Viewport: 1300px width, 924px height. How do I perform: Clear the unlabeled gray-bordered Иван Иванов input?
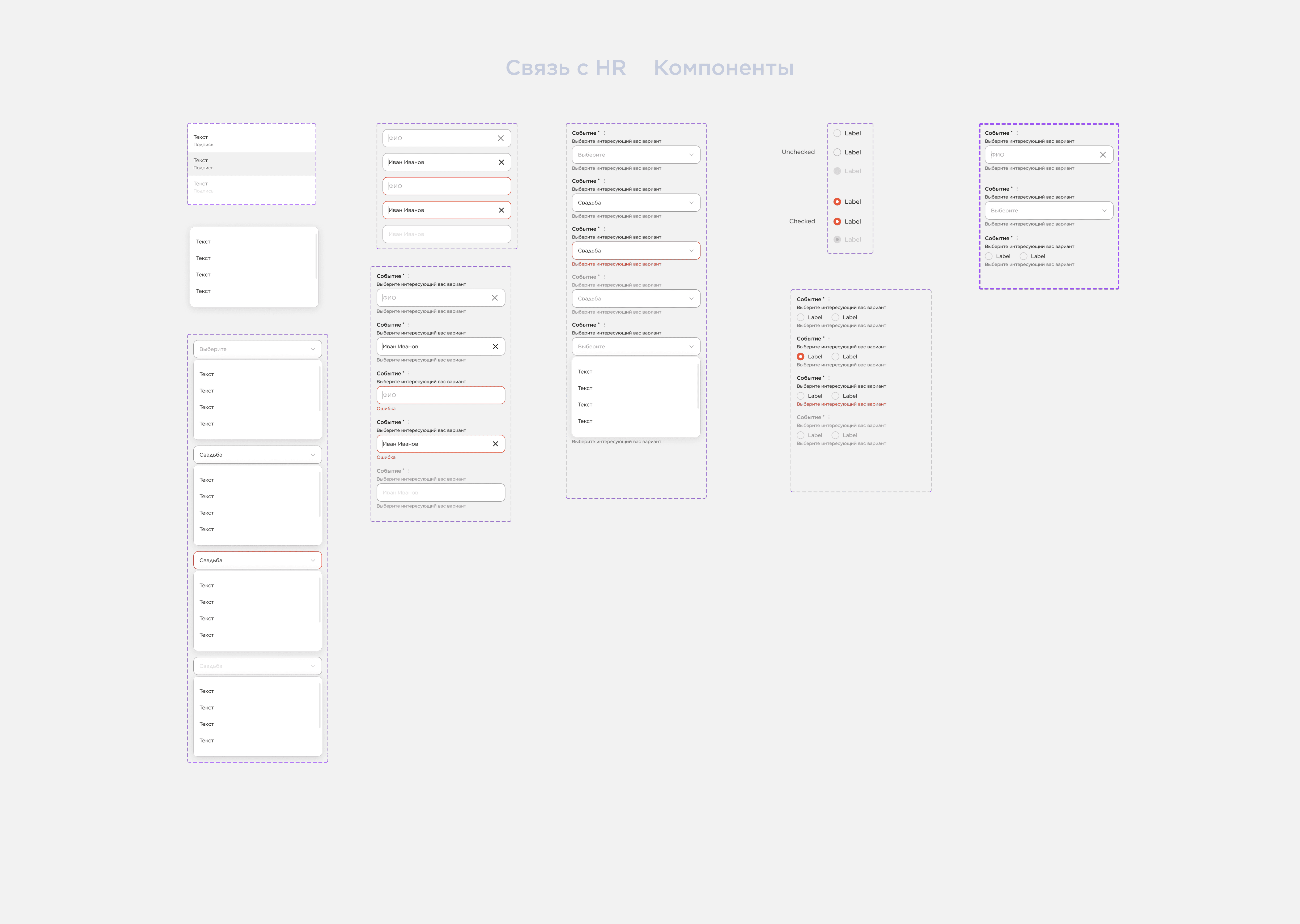point(501,162)
